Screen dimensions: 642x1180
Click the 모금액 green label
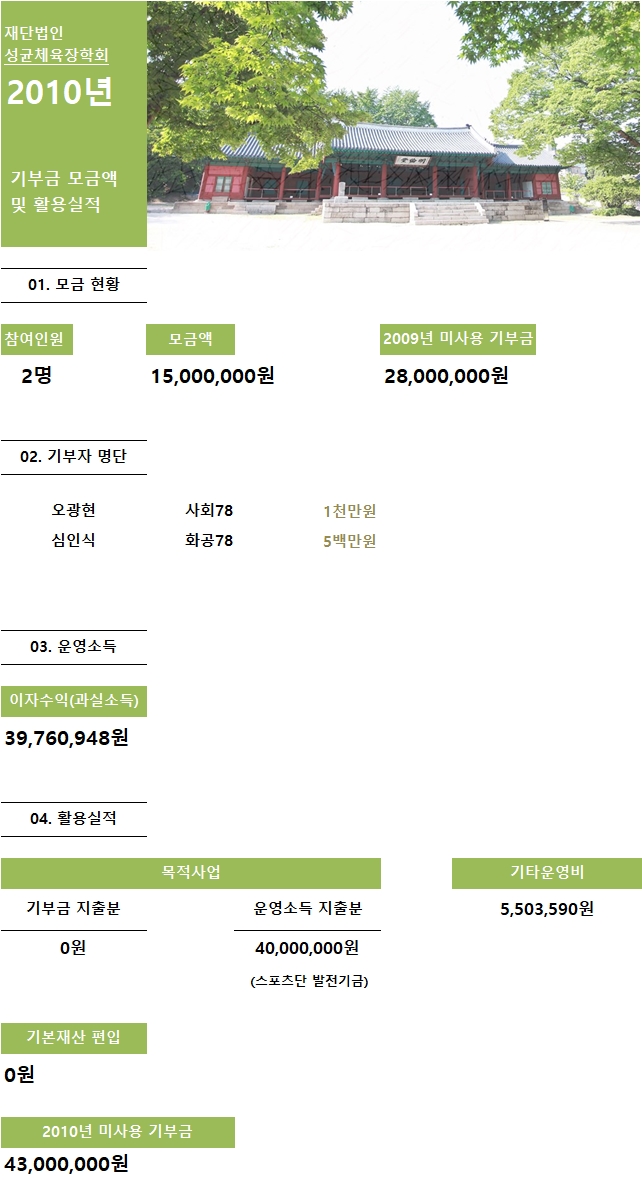click(190, 339)
